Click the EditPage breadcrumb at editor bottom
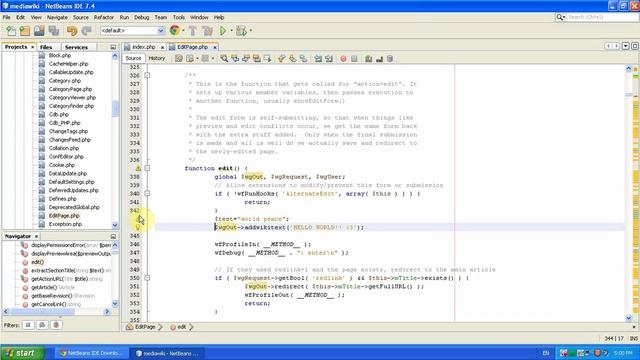The image size is (640, 360). pos(145,327)
